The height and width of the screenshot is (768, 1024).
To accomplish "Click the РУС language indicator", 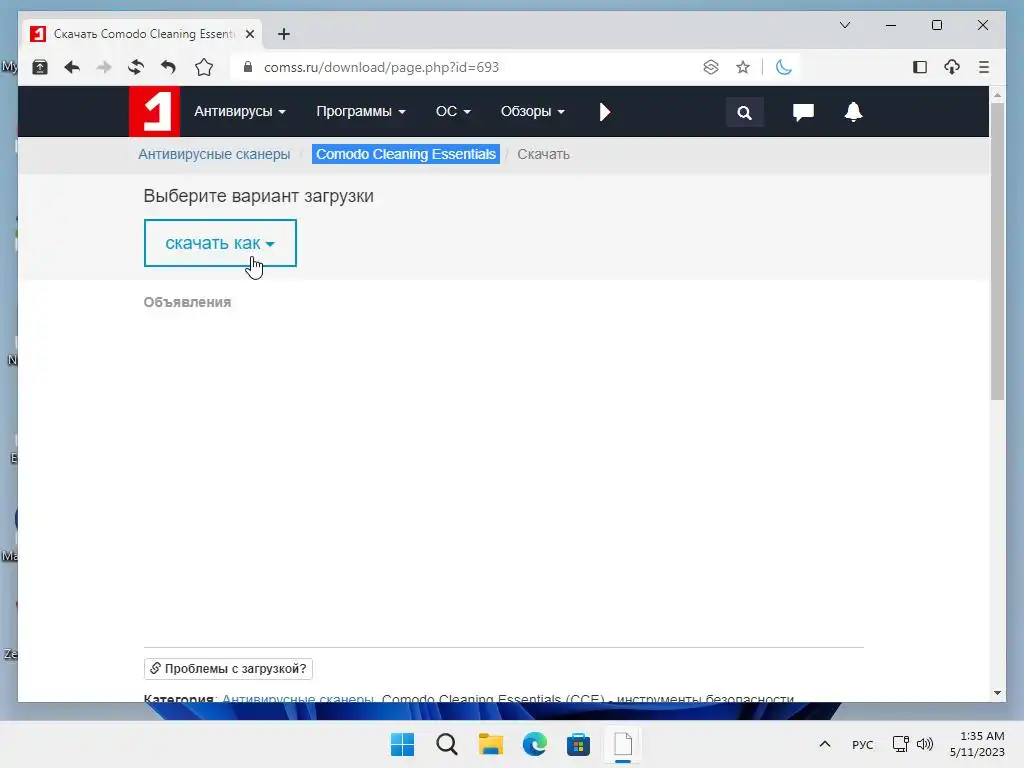I will (862, 744).
